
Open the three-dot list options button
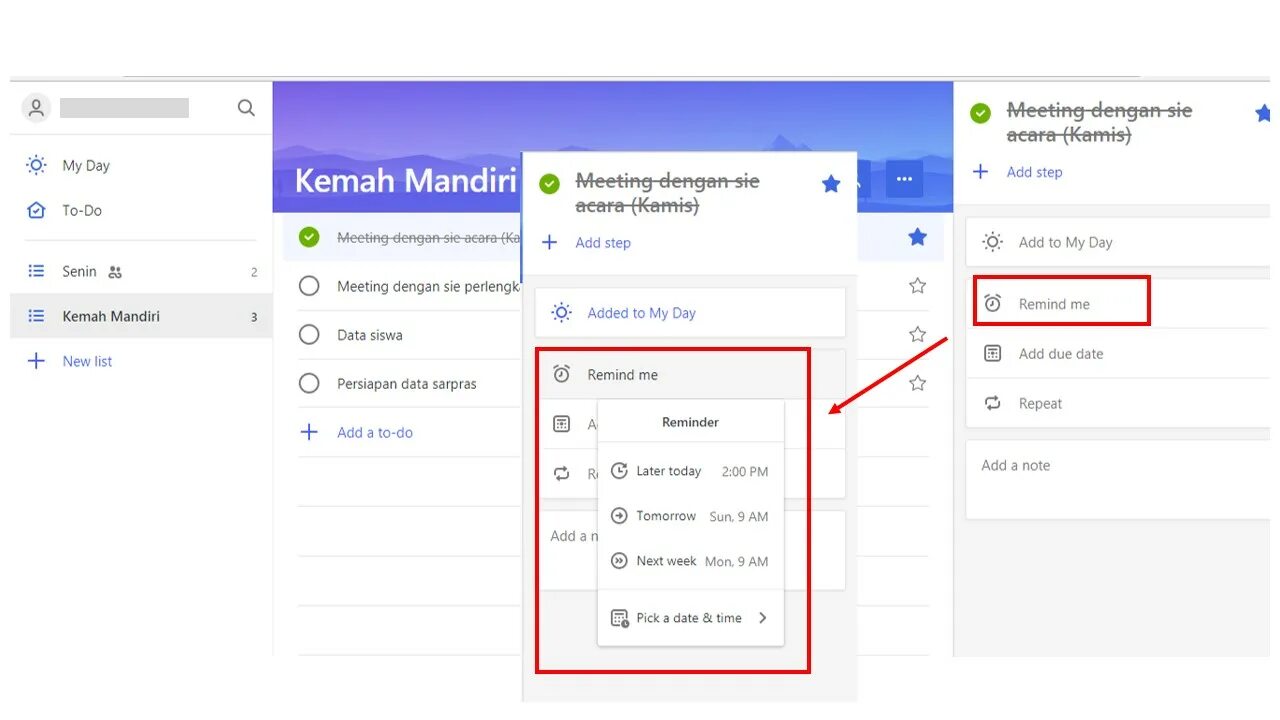(904, 179)
